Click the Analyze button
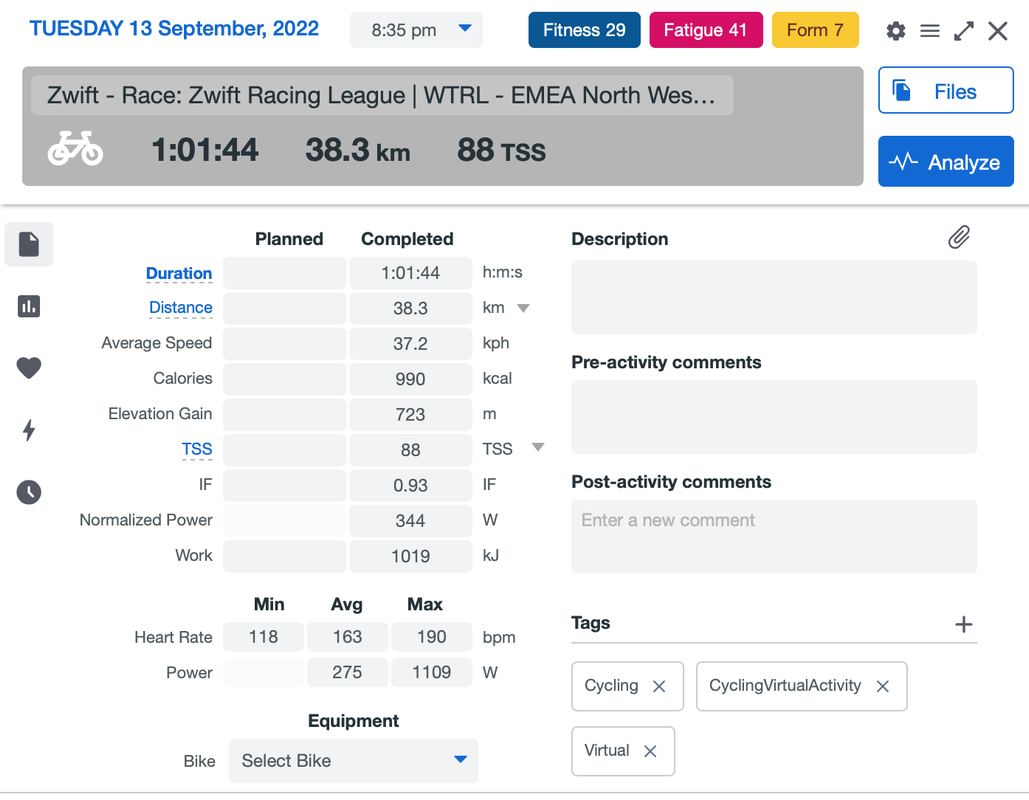1029x800 pixels. point(946,161)
